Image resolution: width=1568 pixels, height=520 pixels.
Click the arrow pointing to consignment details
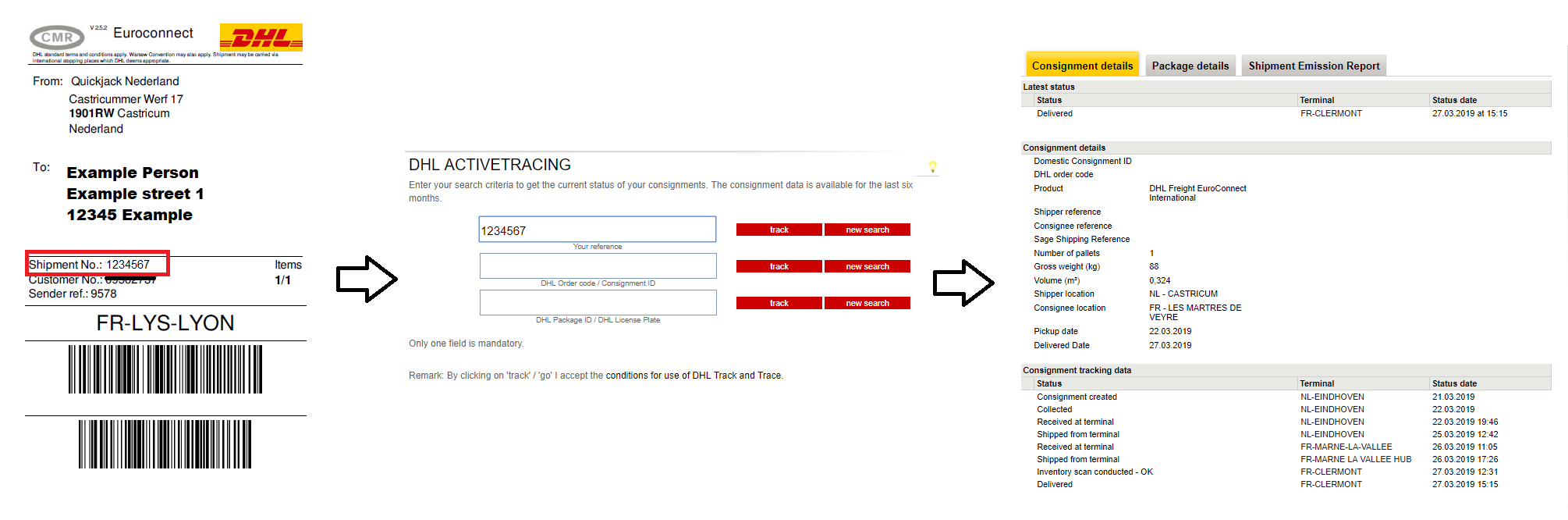963,282
